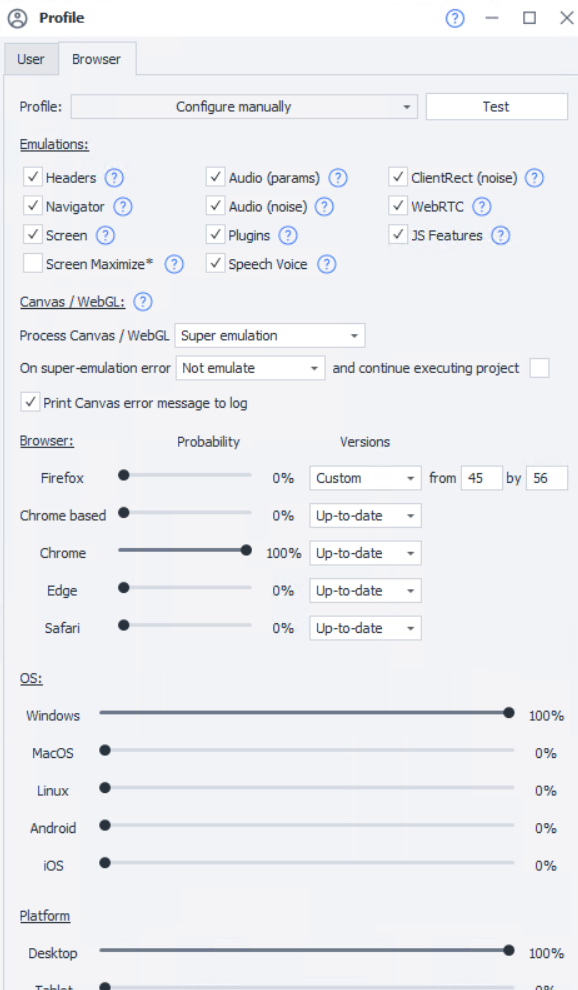Open help icon next to Headers

tap(114, 178)
